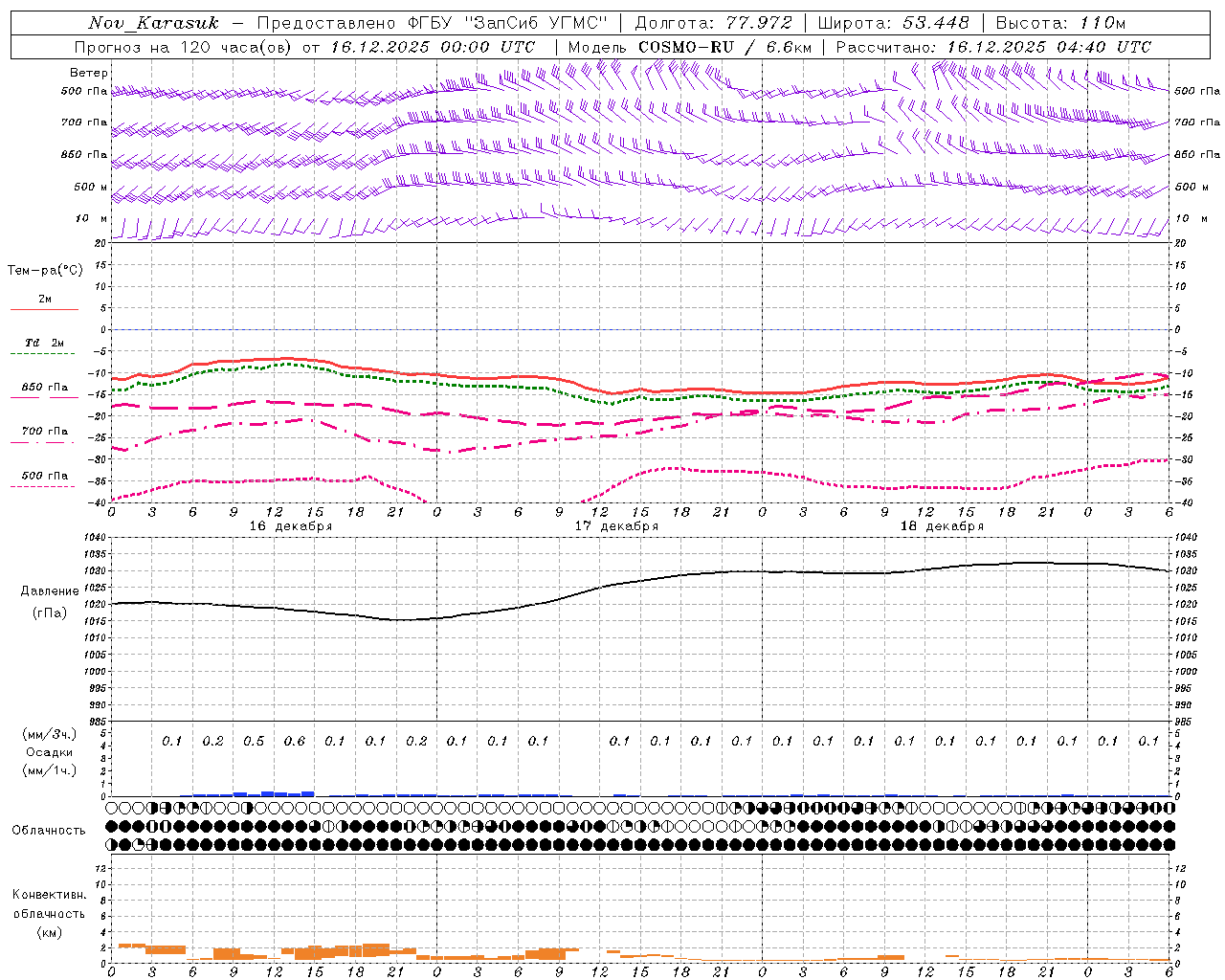
Task: Select the 2м temperature legend entry
Action: click(45, 300)
